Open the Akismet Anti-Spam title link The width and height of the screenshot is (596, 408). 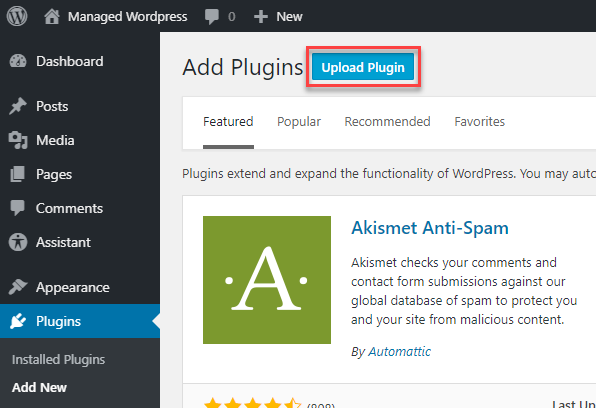[430, 228]
